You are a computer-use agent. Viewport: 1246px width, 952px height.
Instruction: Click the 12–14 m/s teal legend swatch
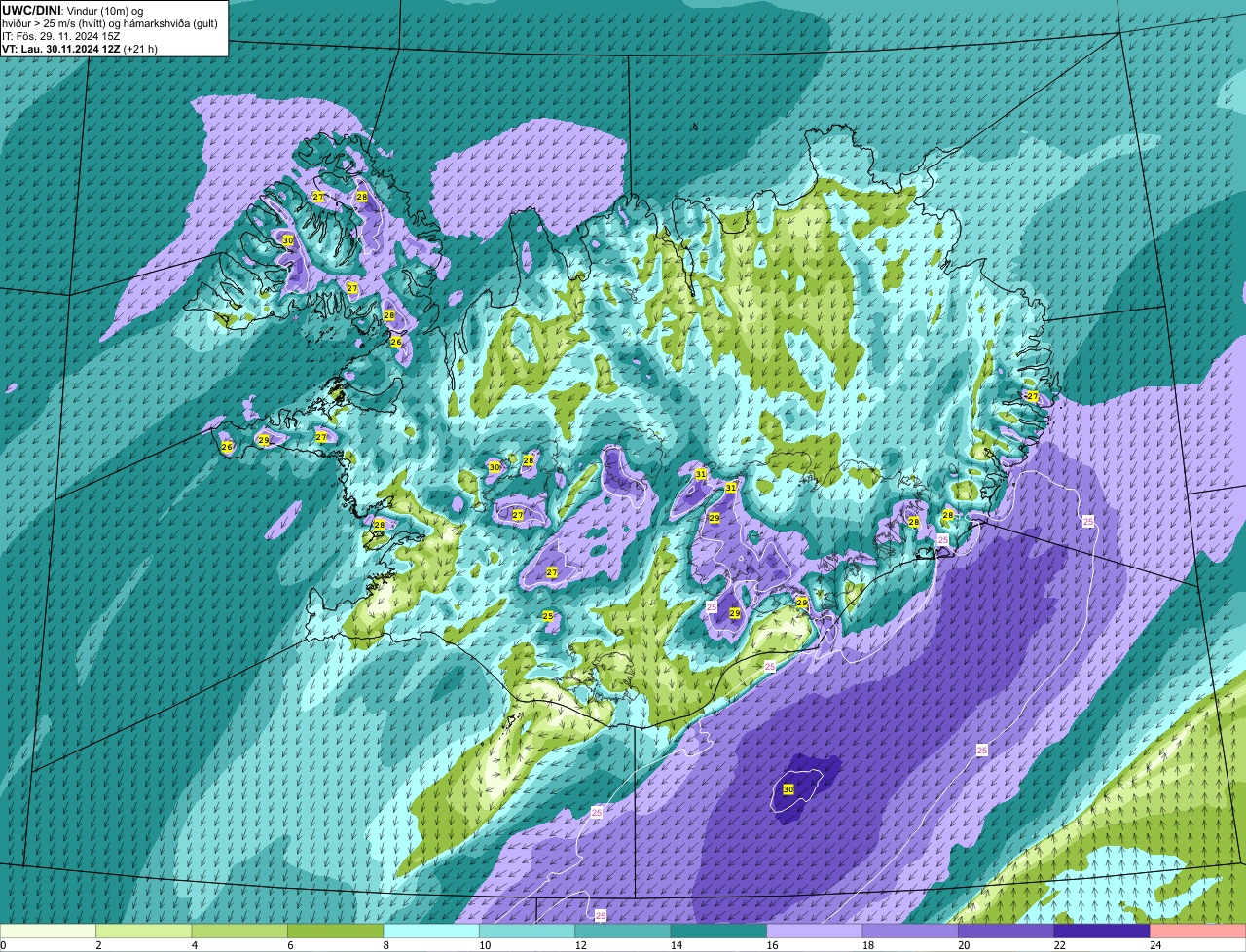click(x=624, y=931)
